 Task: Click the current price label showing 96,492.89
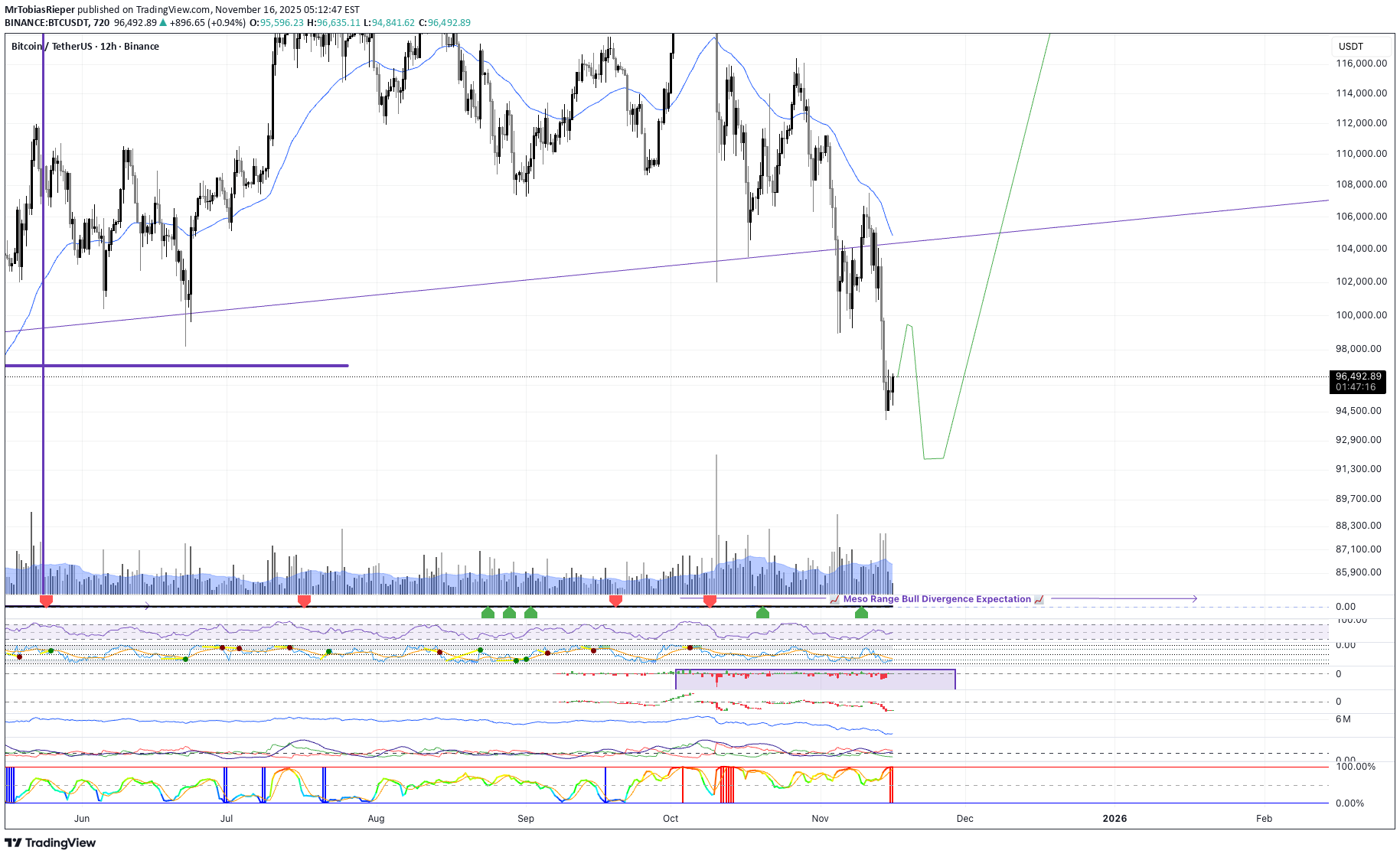(x=1358, y=376)
